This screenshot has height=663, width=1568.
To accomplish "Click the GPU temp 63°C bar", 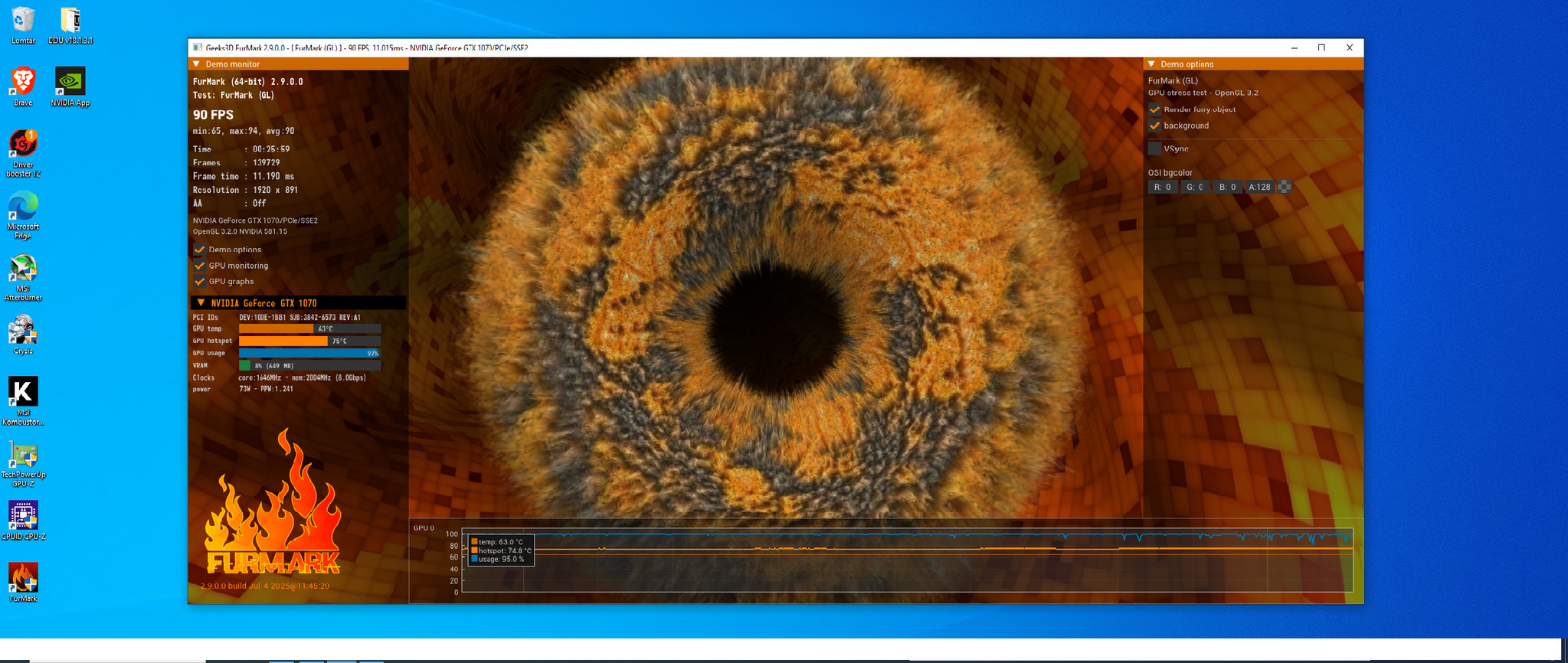I will (x=309, y=329).
